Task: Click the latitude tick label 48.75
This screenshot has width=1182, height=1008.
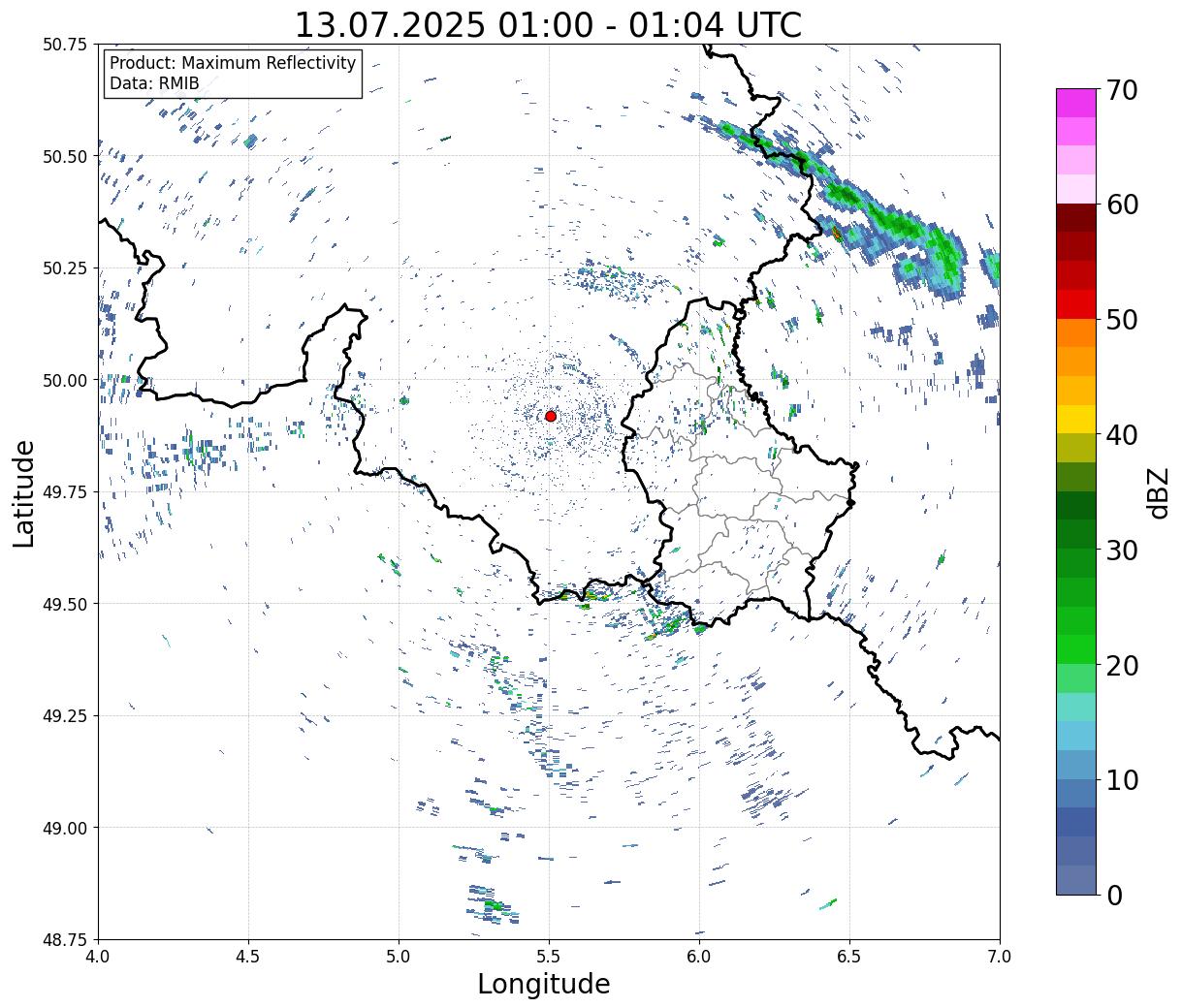Action: tap(66, 939)
